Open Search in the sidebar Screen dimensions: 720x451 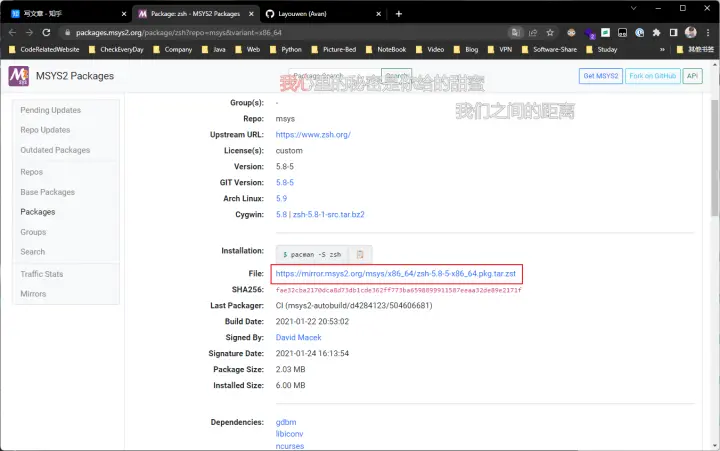point(33,252)
